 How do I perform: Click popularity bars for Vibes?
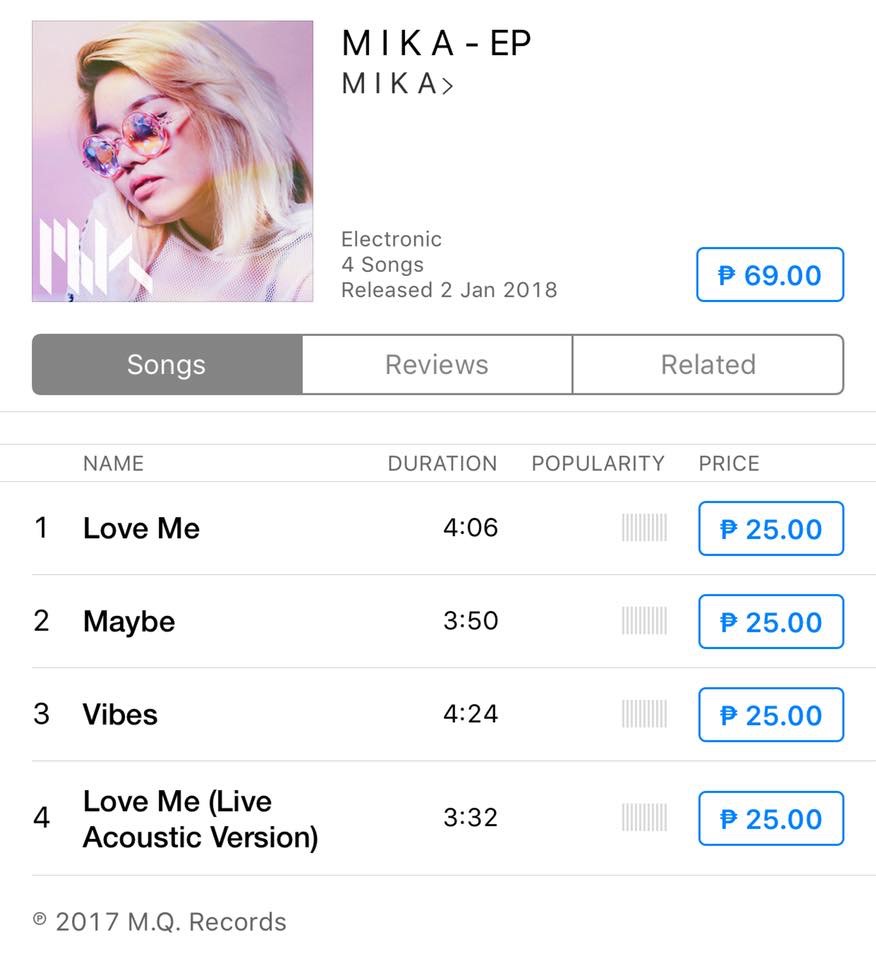(644, 714)
